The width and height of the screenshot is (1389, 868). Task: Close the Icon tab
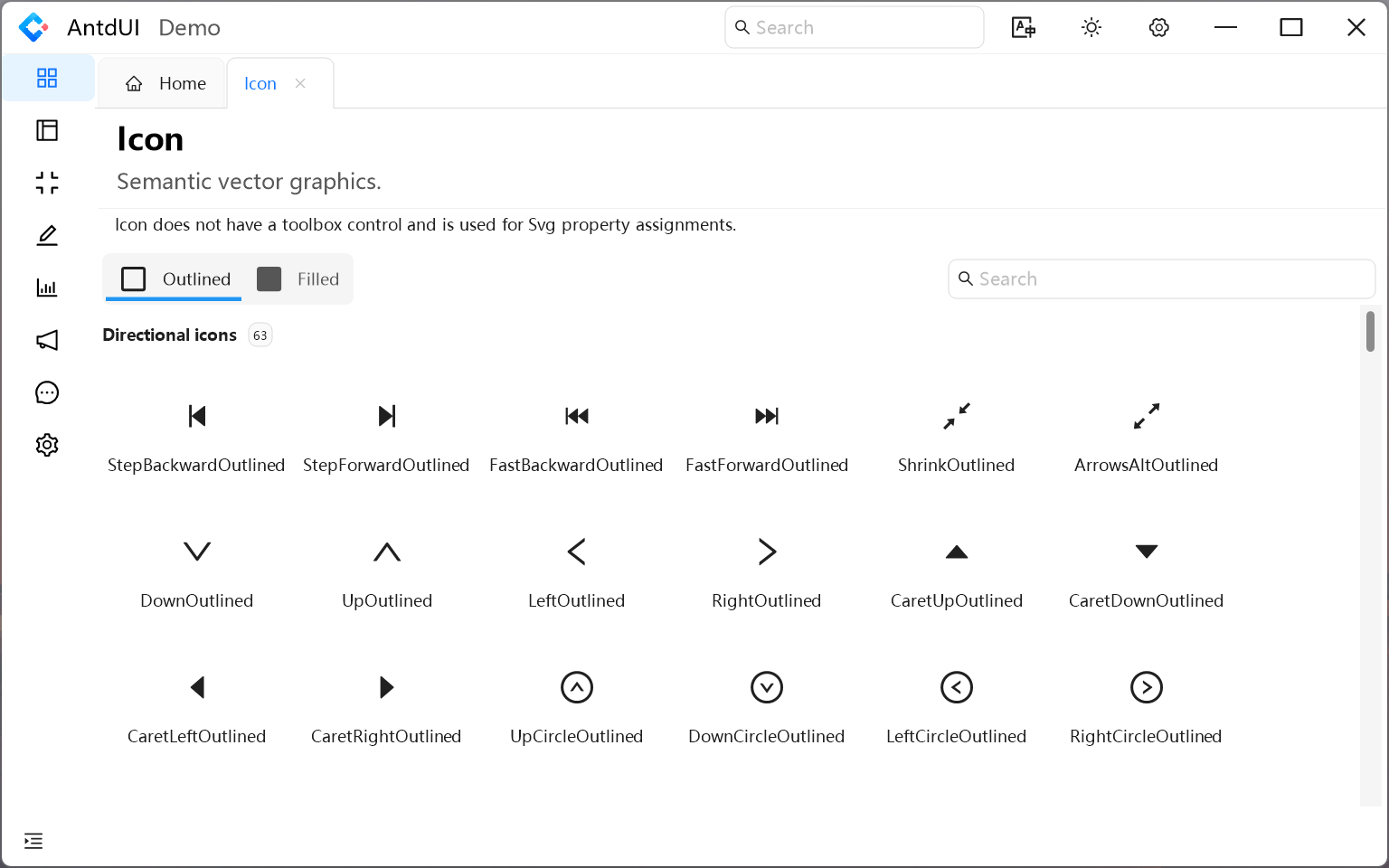tap(300, 83)
